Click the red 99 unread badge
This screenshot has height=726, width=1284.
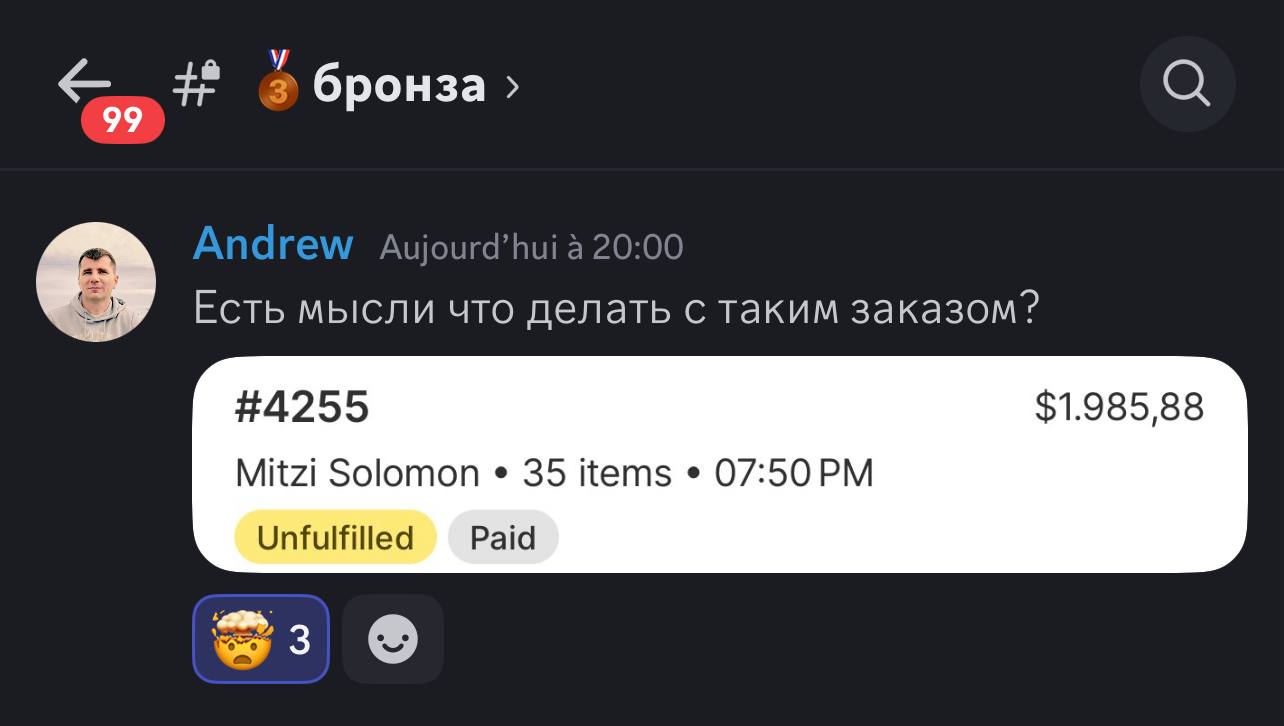(123, 121)
